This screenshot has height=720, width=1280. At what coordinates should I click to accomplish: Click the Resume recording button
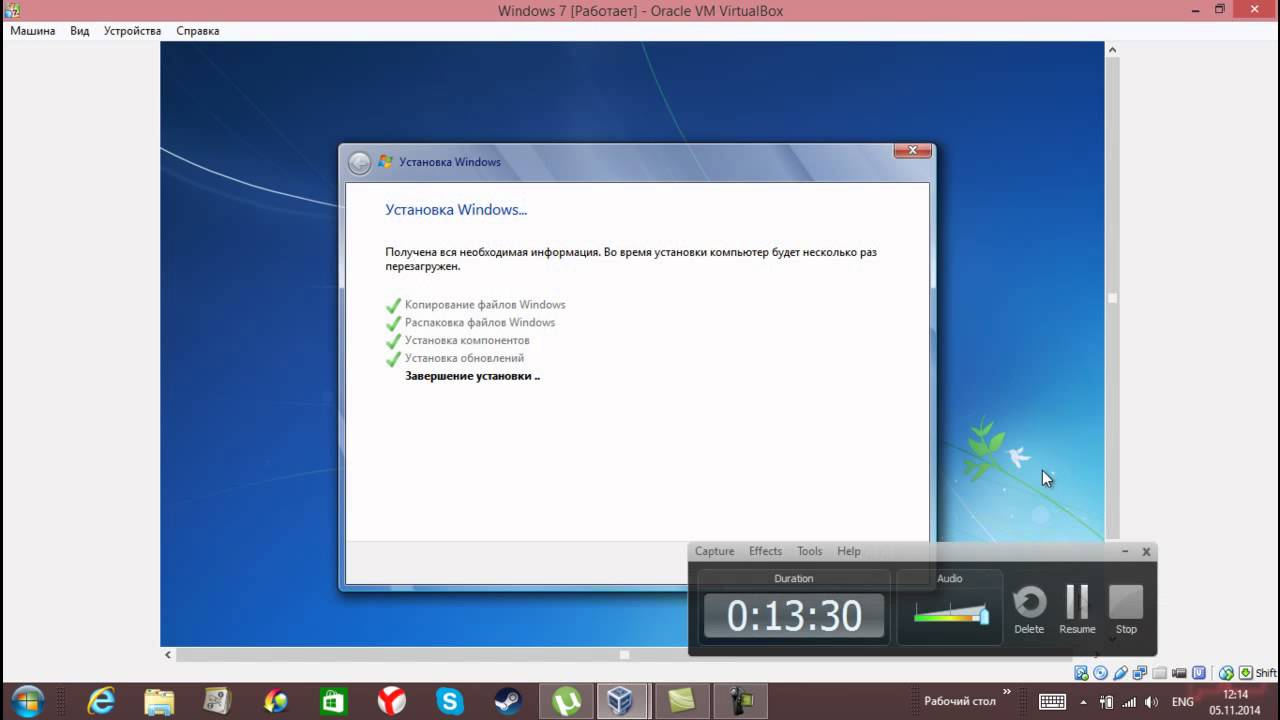coord(1077,610)
